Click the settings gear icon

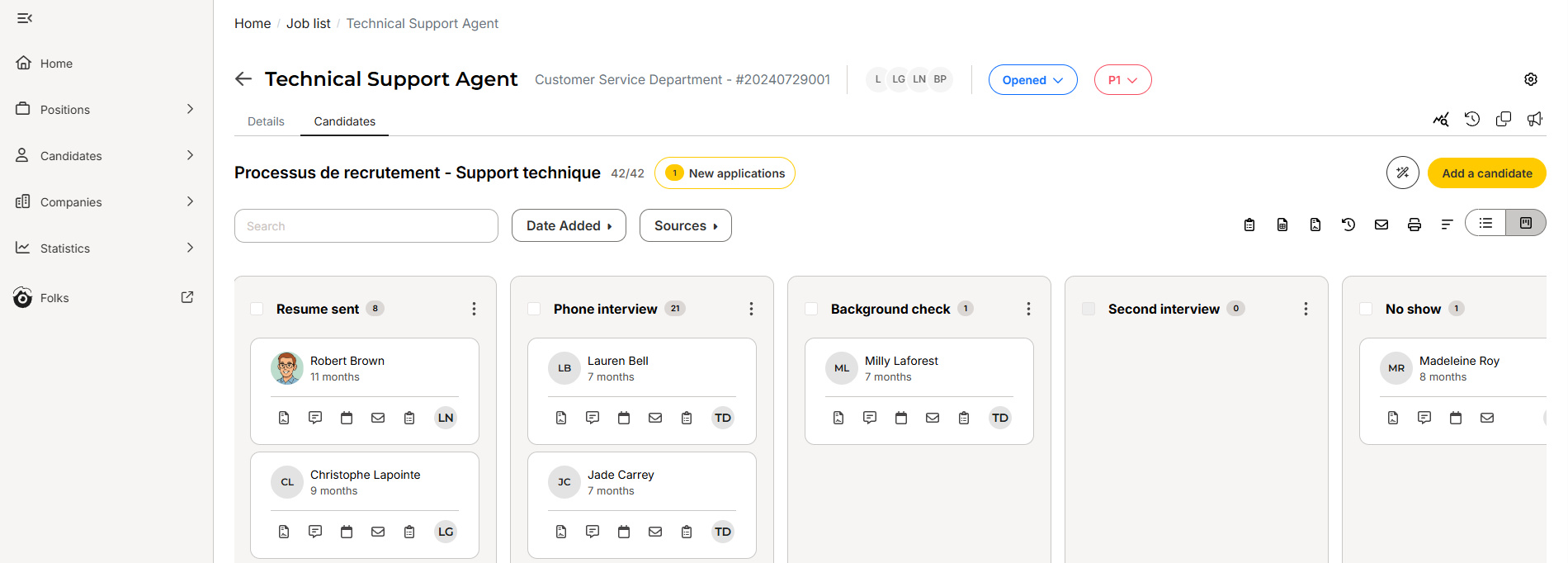pos(1530,79)
